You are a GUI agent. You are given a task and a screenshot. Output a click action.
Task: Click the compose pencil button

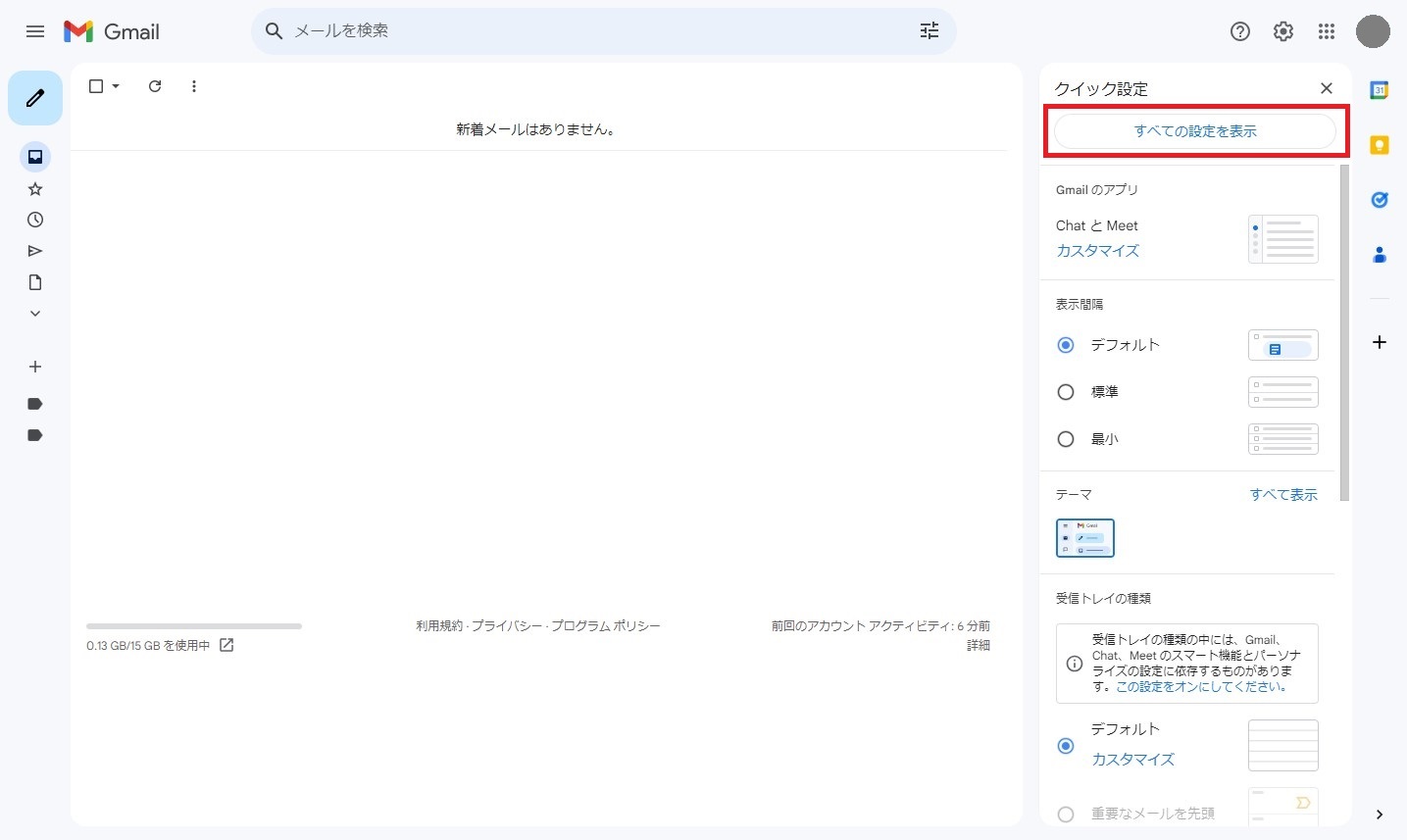point(35,98)
